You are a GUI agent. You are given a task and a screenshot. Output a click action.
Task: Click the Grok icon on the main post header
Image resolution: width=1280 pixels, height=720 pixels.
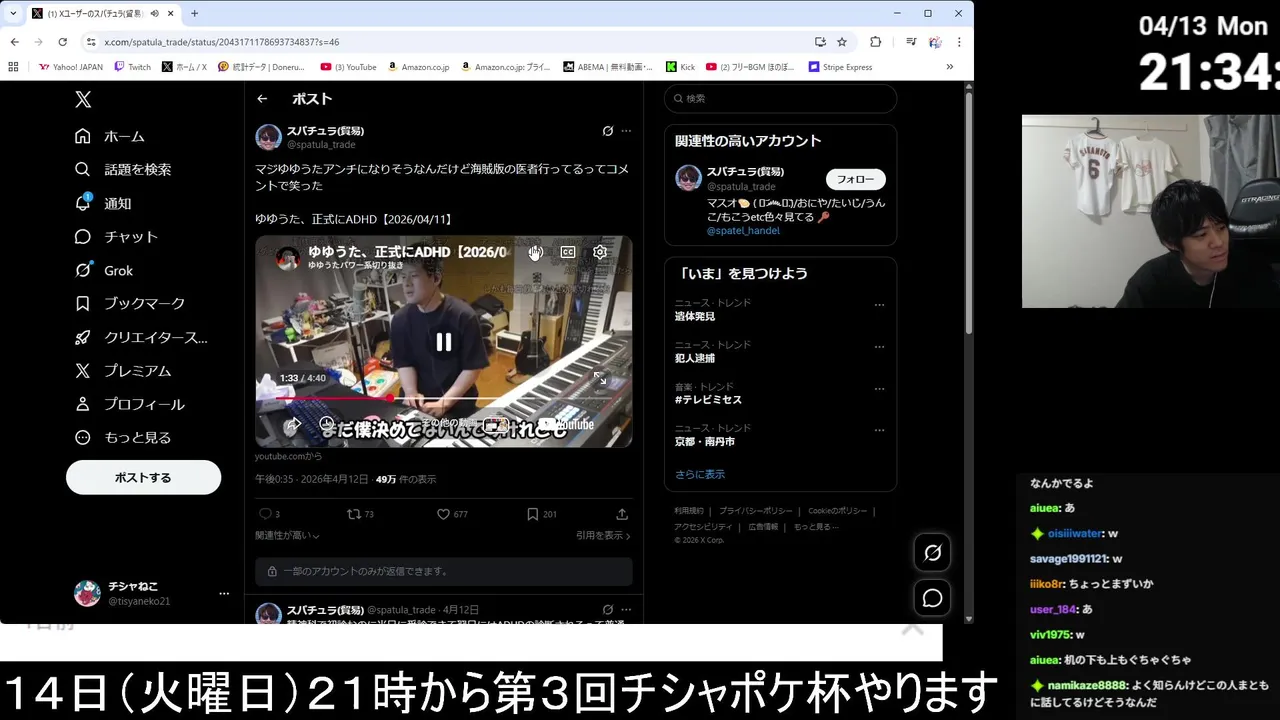[x=607, y=131]
